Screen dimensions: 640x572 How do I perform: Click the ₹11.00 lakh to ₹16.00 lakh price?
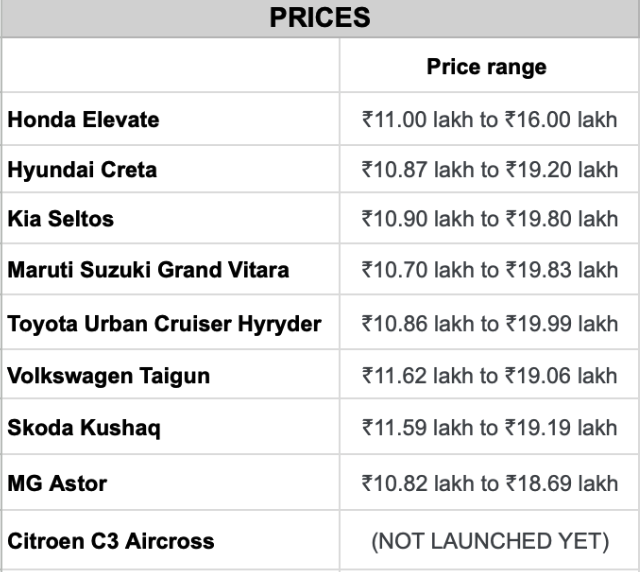pos(489,120)
